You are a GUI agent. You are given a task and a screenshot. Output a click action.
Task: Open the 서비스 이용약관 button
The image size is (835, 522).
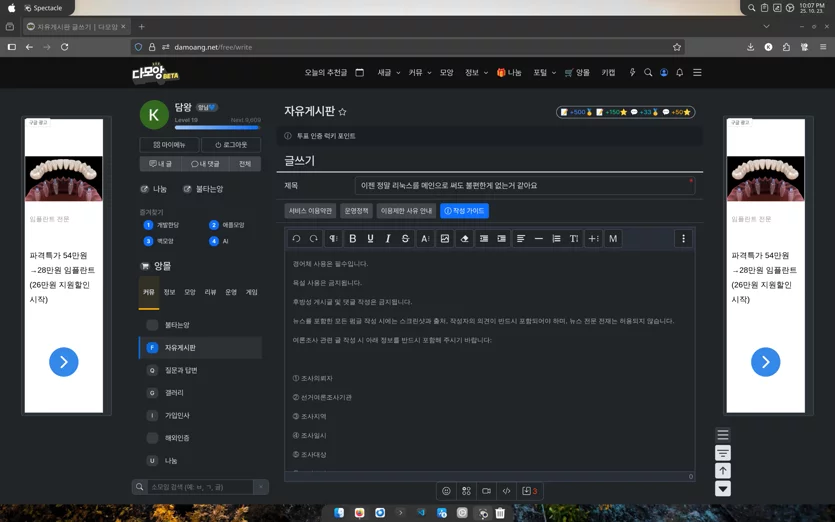(310, 211)
